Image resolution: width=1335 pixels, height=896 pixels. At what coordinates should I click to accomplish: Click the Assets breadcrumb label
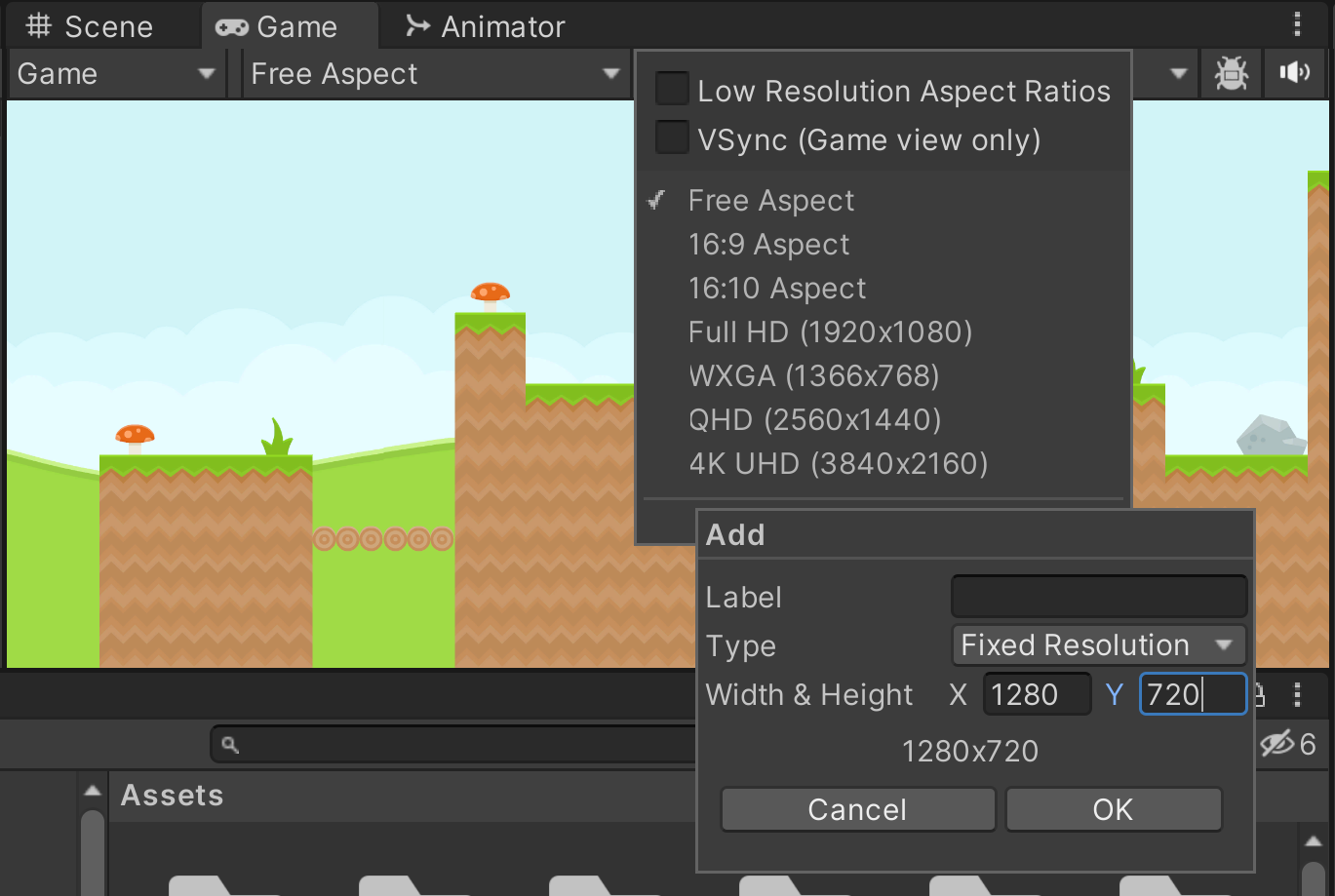pos(173,796)
